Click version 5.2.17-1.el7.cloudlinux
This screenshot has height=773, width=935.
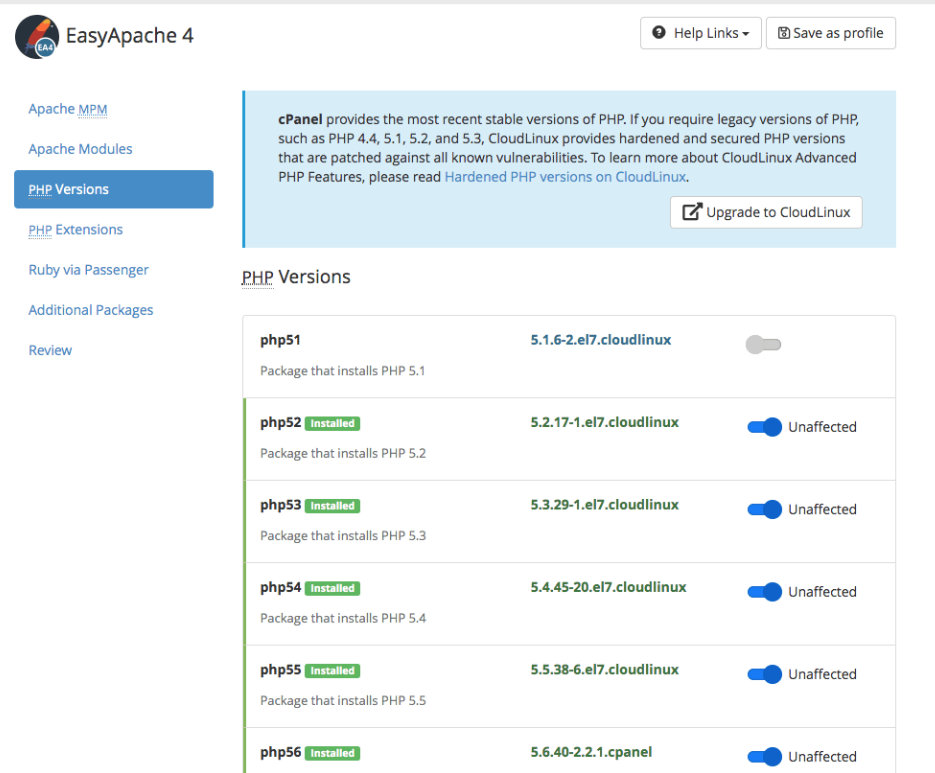pos(605,422)
